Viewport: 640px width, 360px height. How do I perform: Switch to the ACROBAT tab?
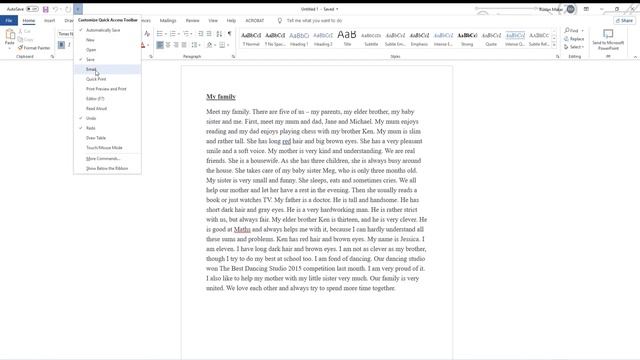point(255,20)
